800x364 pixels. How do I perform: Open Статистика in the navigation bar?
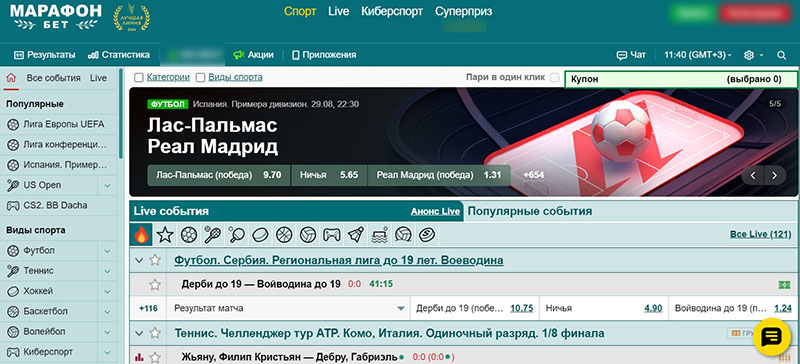(x=119, y=55)
